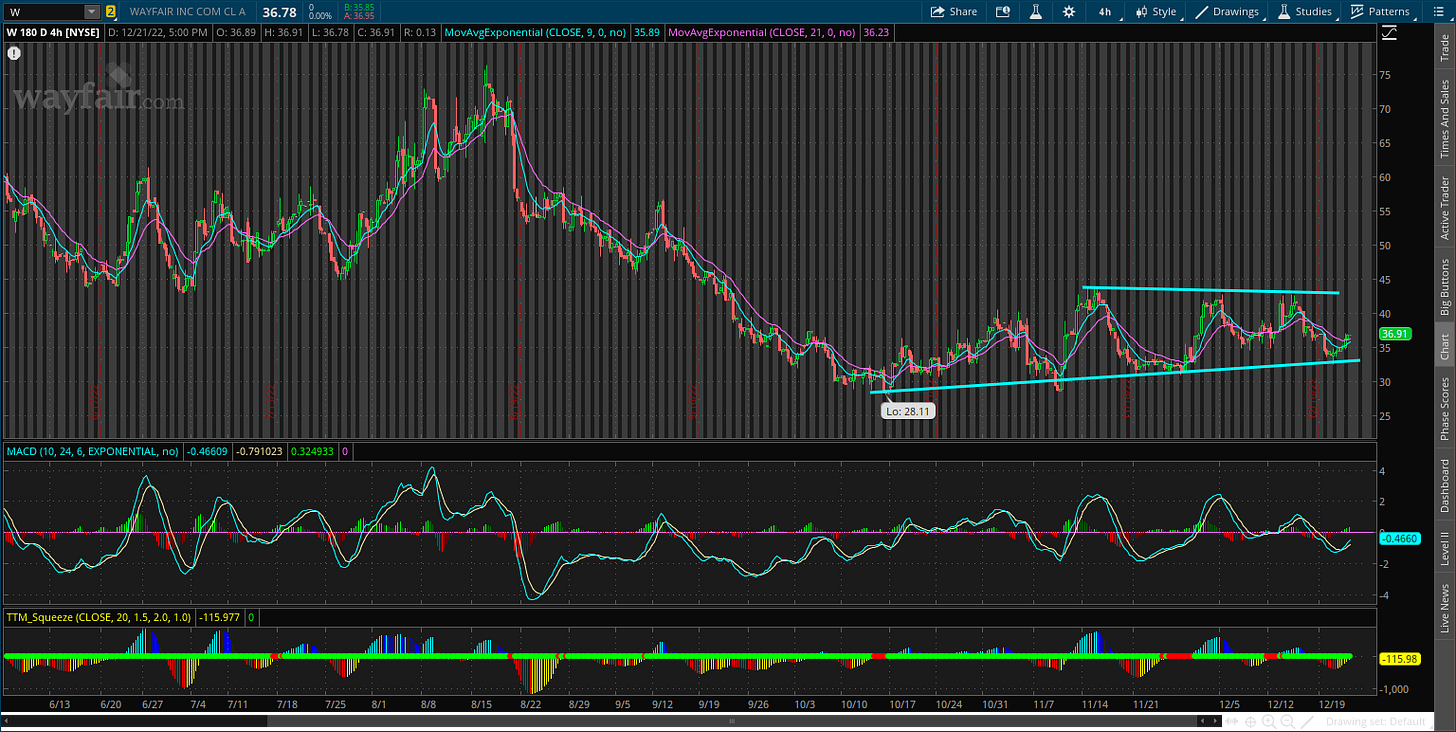The width and height of the screenshot is (1456, 732).
Task: Click the WAYFAIR INC COM CL A name
Action: (x=187, y=12)
